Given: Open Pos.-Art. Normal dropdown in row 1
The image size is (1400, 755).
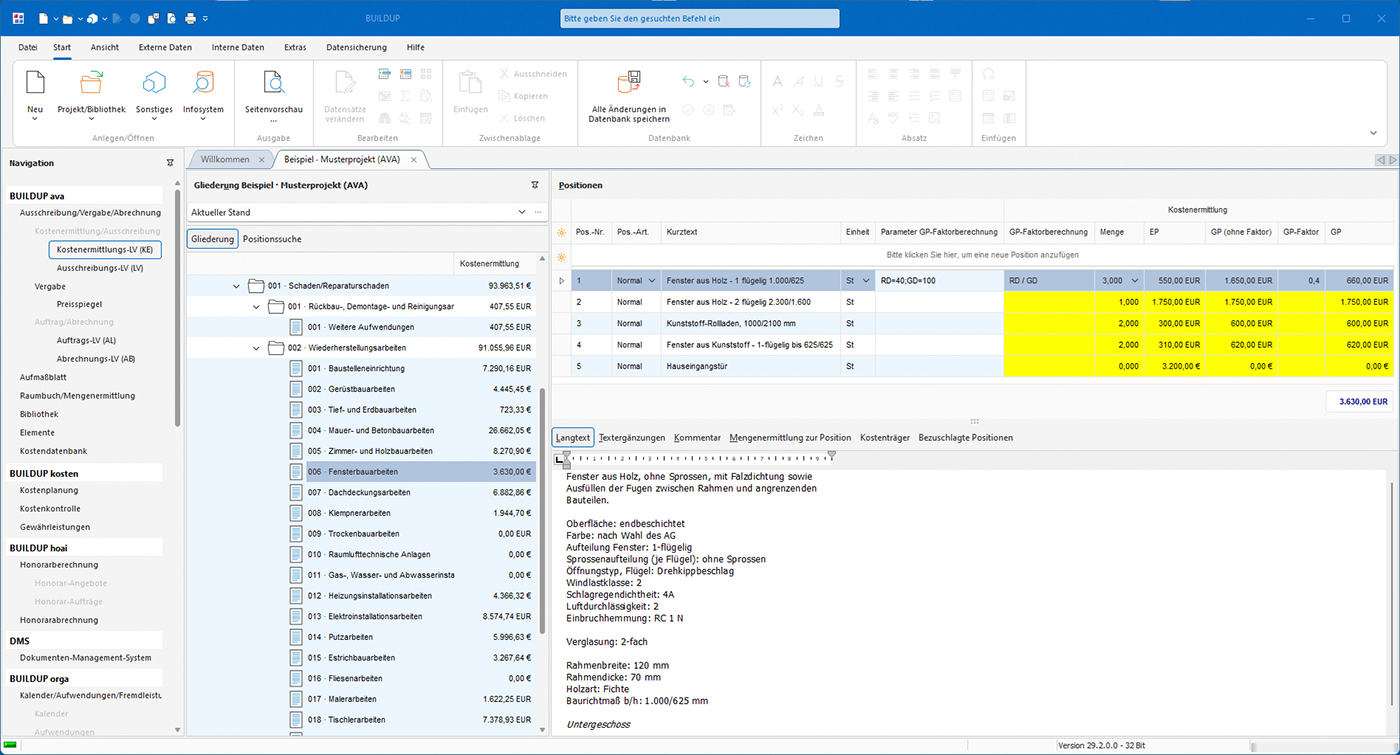Looking at the screenshot, I should tap(652, 281).
